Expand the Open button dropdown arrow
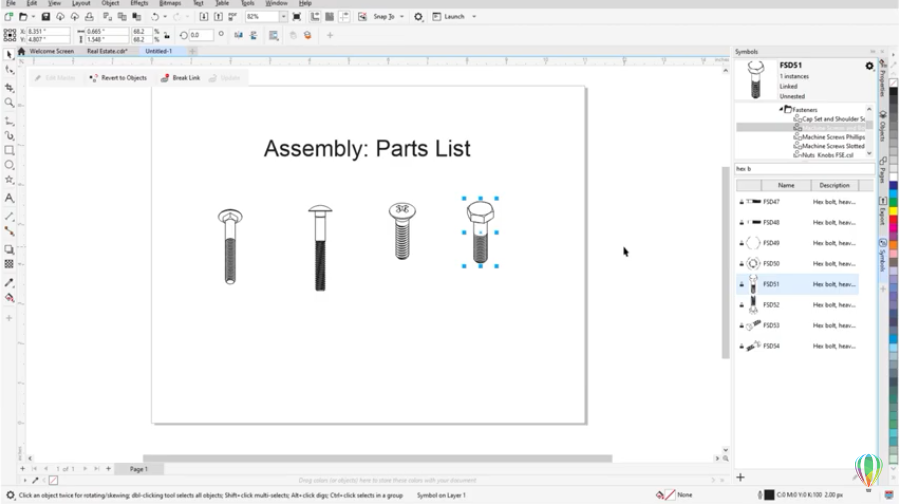 pyautogui.click(x=33, y=17)
